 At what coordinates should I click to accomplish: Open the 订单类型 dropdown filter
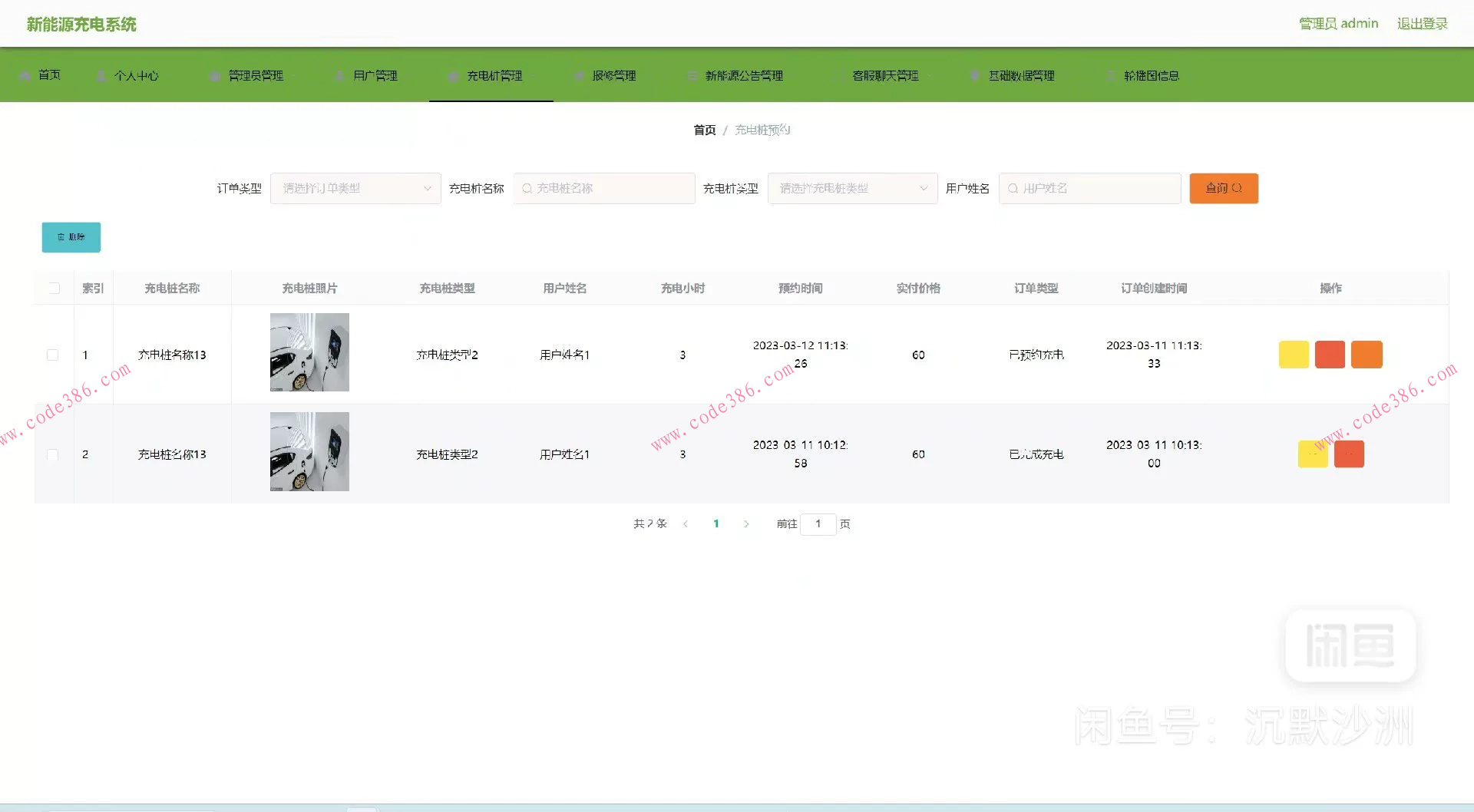355,189
